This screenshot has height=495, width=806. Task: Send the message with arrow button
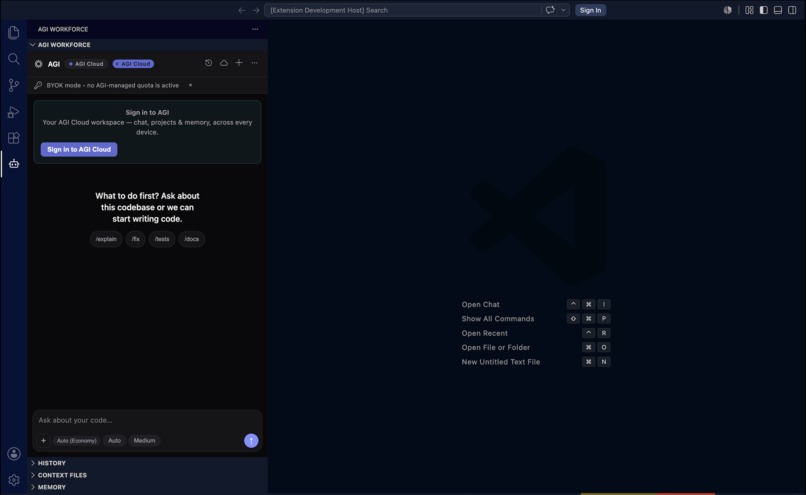251,441
